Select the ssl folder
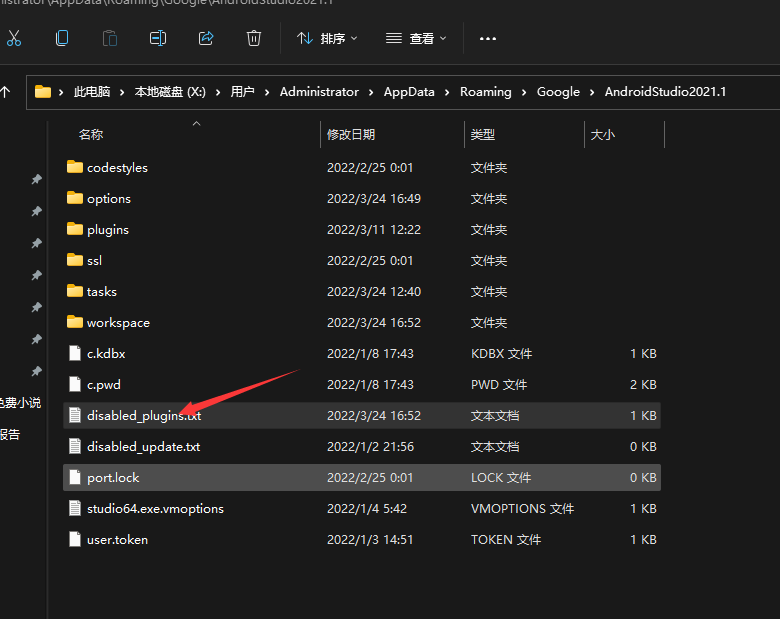Screen dimensions: 780x619 [x=362, y=260]
